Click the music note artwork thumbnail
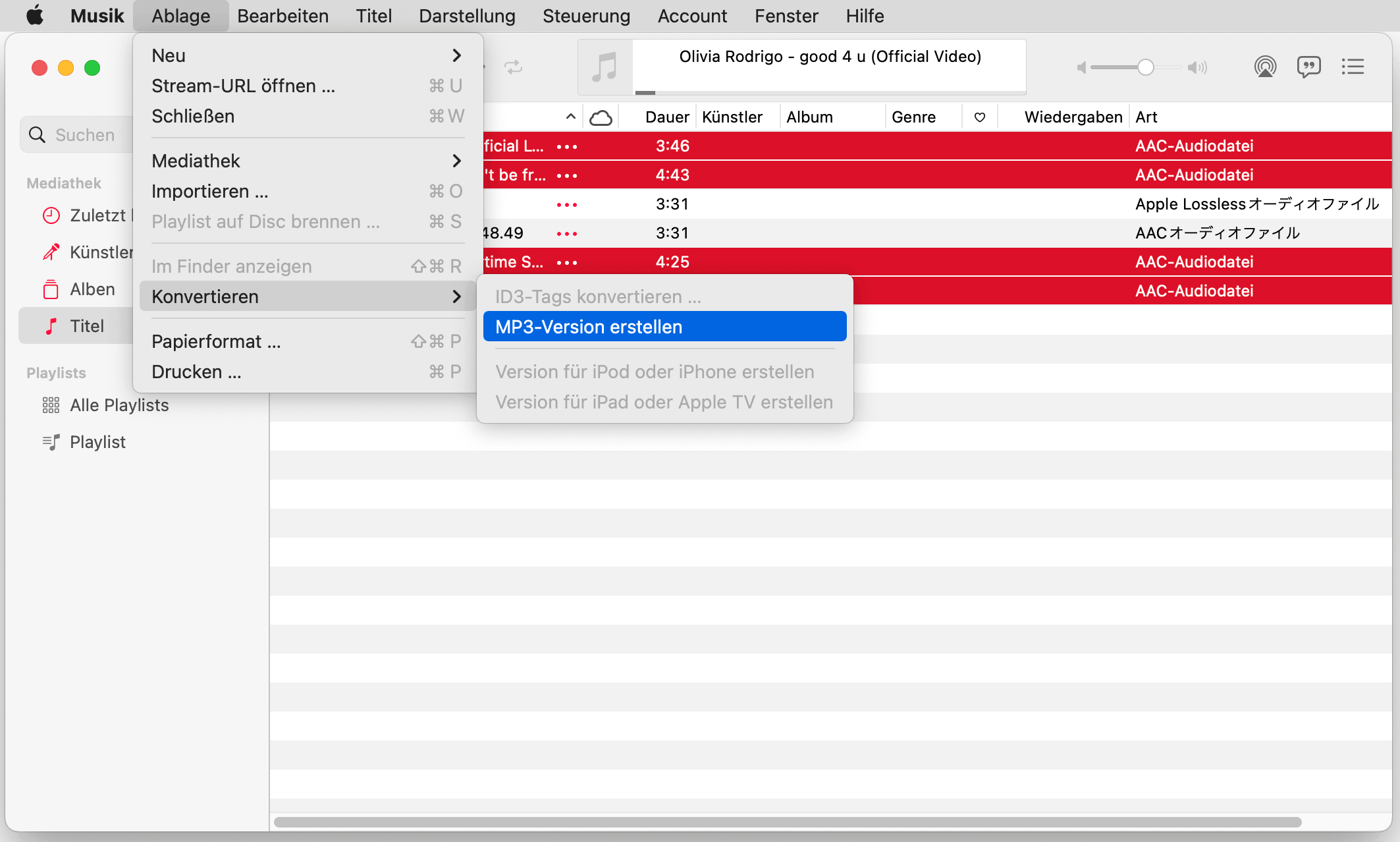This screenshot has height=842, width=1400. (605, 67)
